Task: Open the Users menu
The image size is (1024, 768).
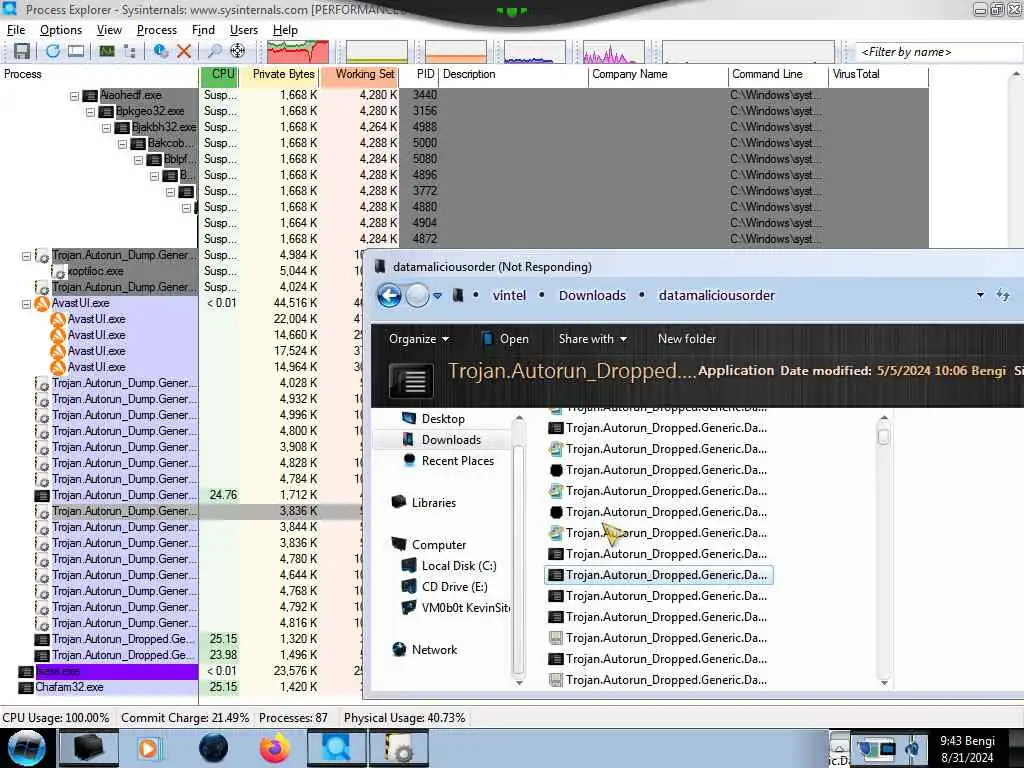Action: 244,30
